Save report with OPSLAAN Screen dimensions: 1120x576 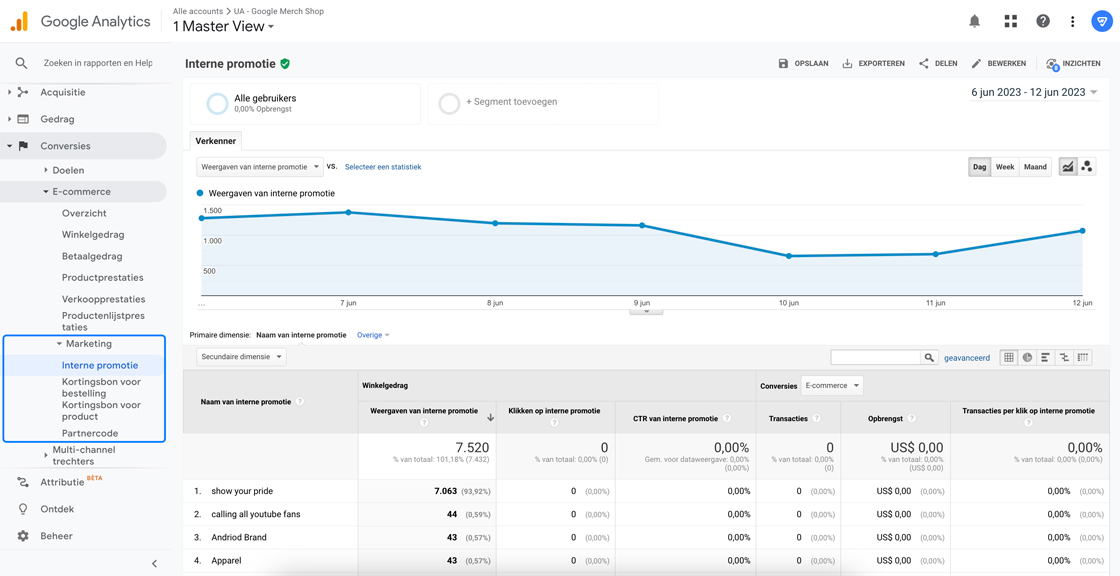(803, 64)
